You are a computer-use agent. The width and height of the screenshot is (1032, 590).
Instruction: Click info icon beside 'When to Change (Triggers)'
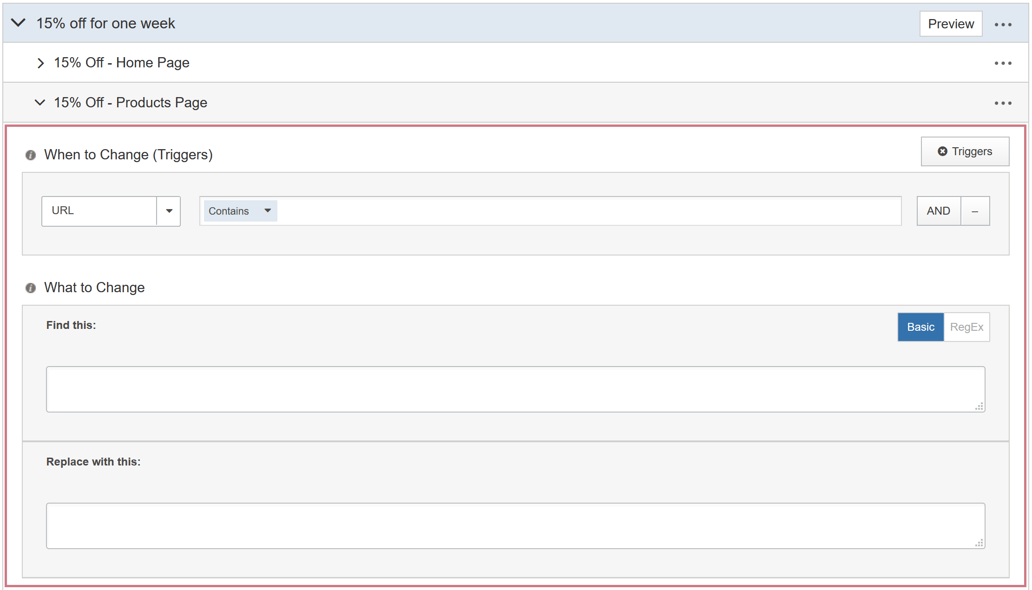point(30,155)
